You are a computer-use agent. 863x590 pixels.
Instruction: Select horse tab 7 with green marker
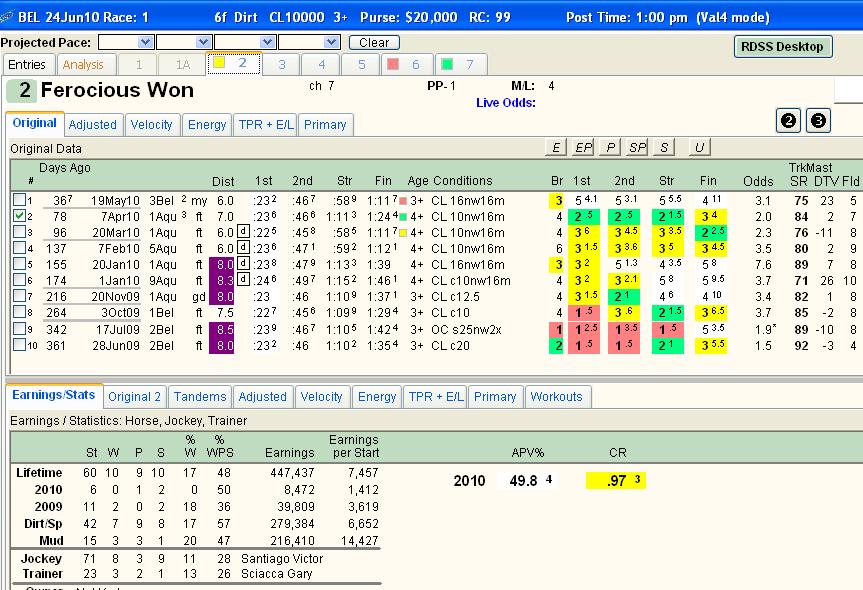point(460,64)
